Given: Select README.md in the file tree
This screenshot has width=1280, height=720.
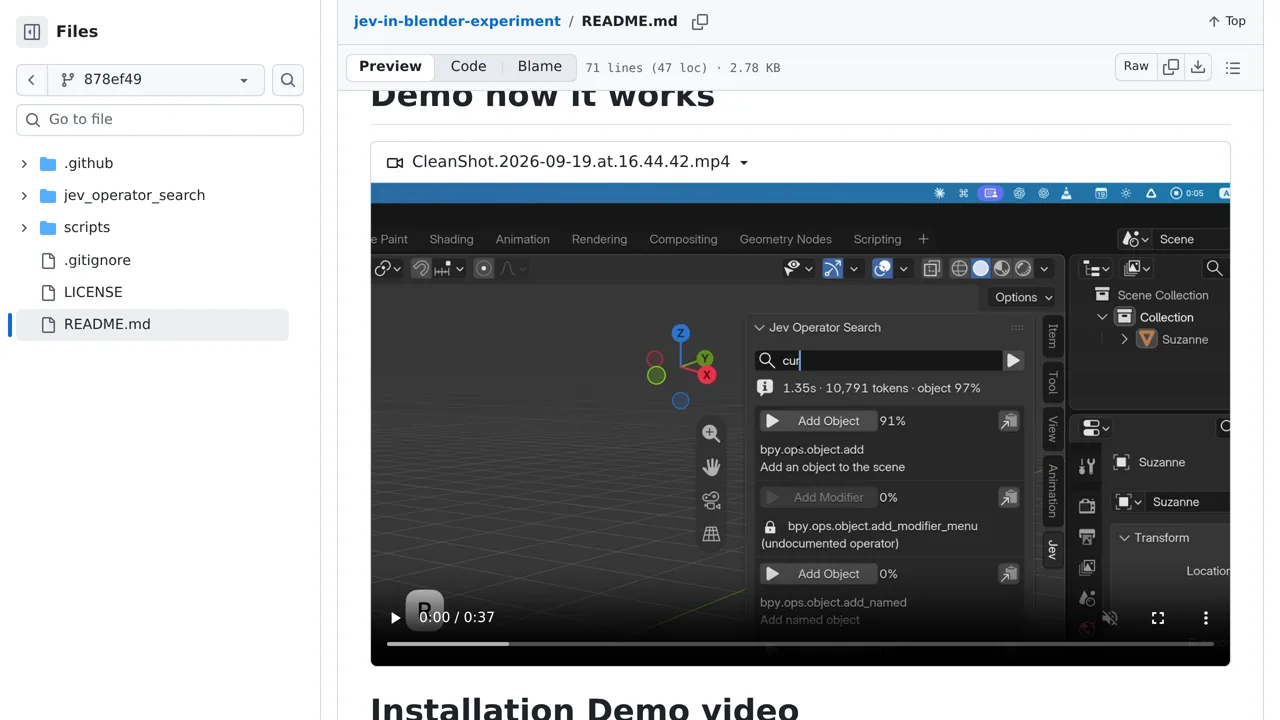Looking at the screenshot, I should (x=152, y=324).
